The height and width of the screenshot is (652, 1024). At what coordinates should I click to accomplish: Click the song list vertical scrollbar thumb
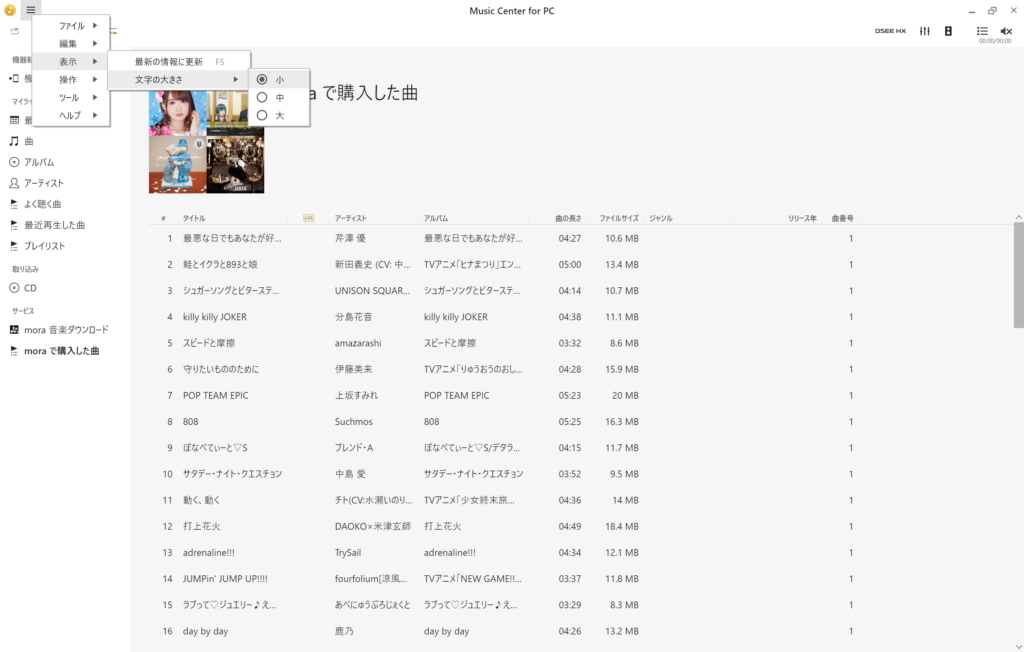(x=1019, y=275)
